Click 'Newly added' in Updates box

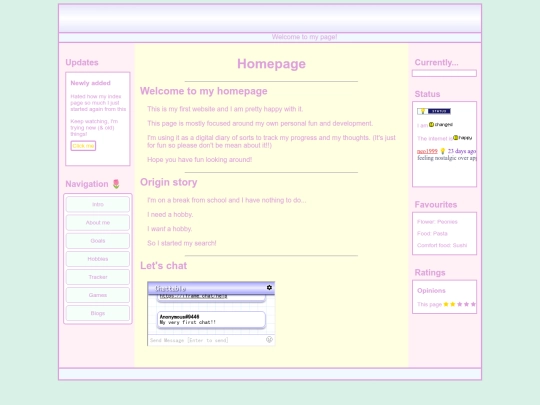[91, 83]
